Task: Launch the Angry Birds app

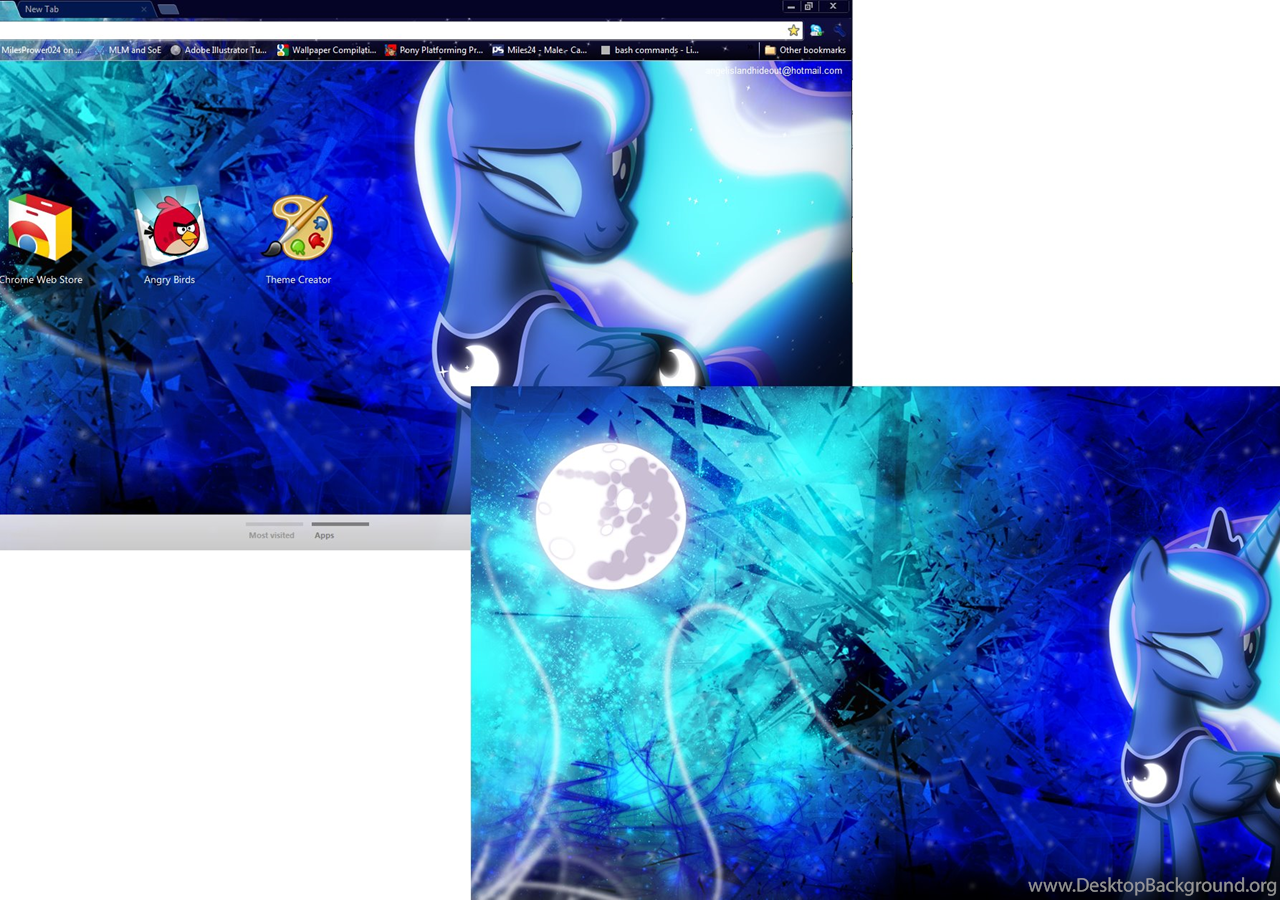Action: point(169,237)
